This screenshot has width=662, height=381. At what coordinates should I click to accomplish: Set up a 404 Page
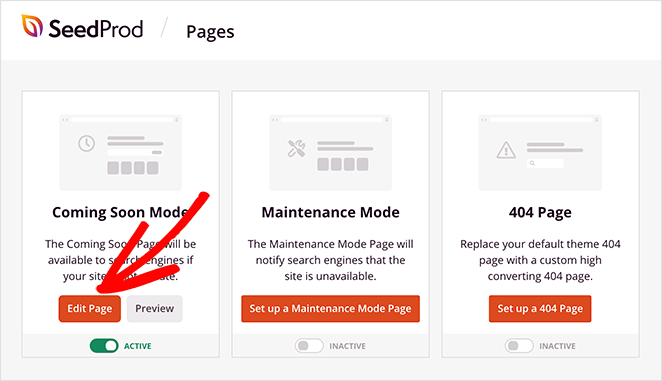(540, 309)
